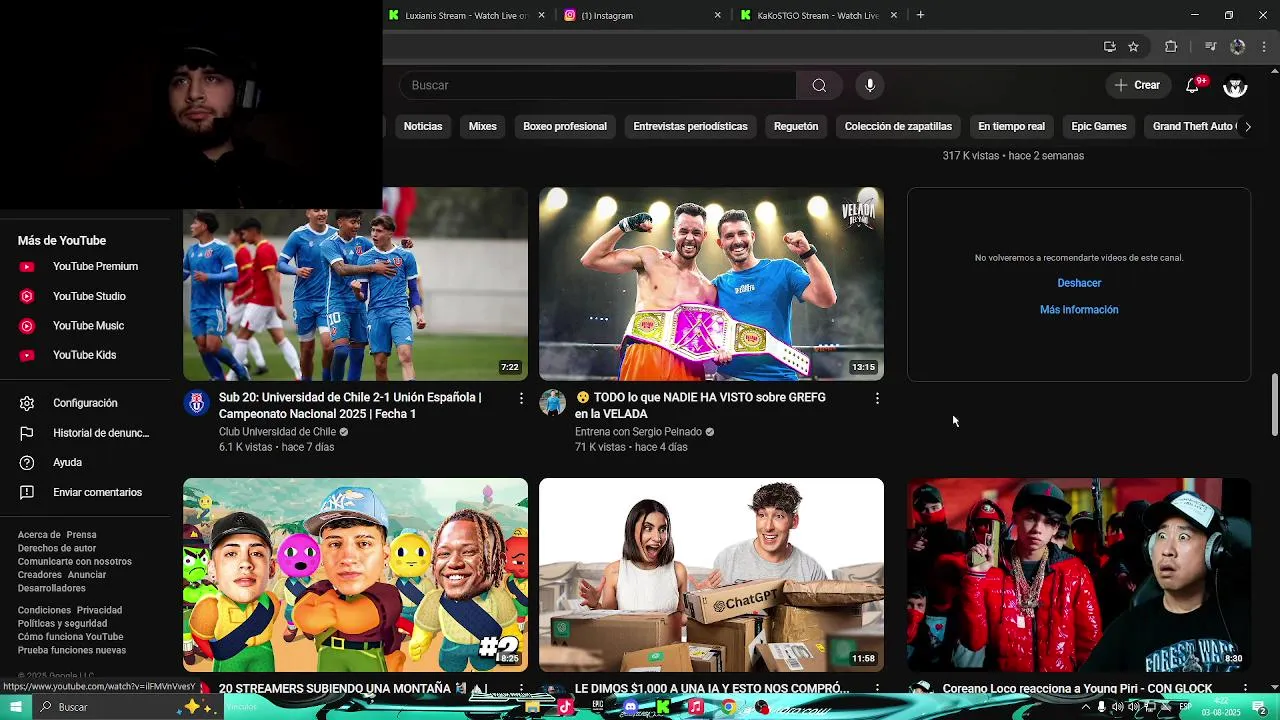
Task: Click the Entrena con Sergio Peinado channel name
Action: 638,432
